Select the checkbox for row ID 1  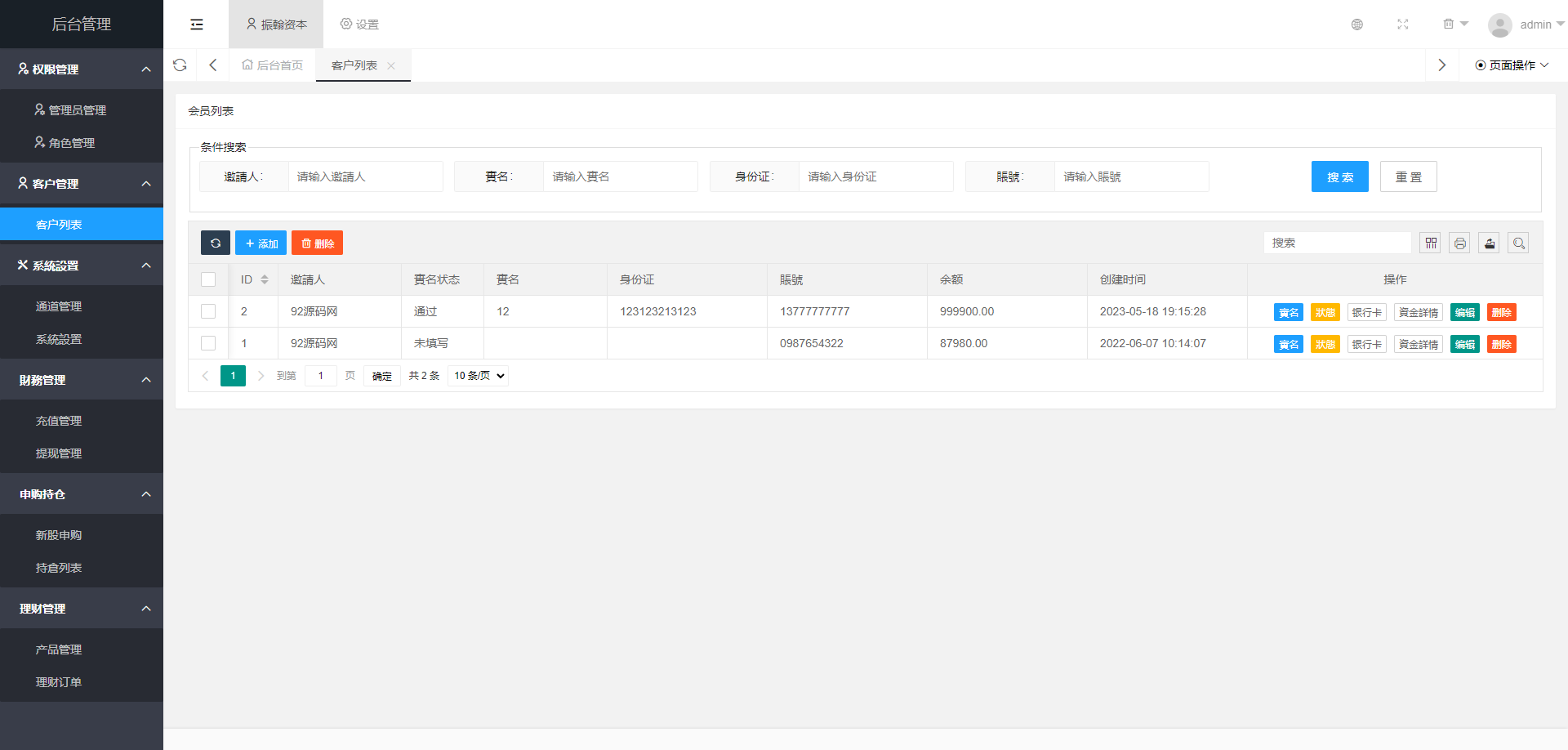coord(208,343)
